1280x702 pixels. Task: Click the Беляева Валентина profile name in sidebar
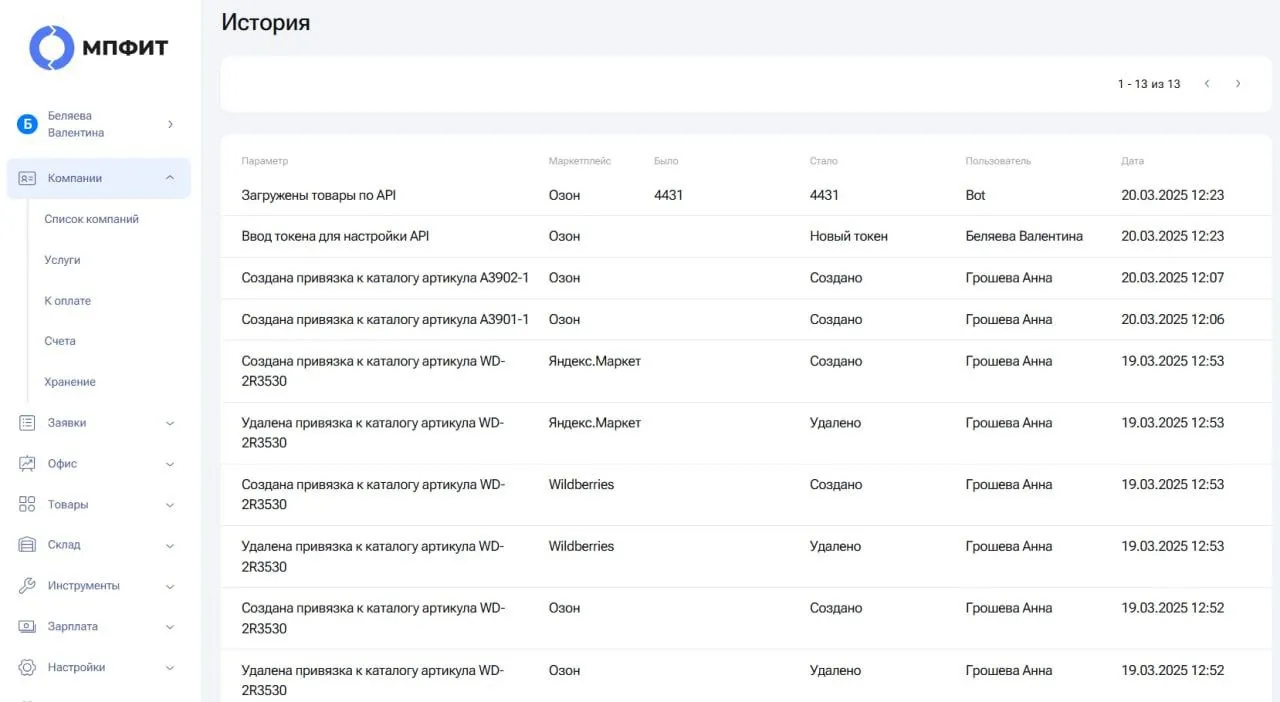(x=76, y=124)
